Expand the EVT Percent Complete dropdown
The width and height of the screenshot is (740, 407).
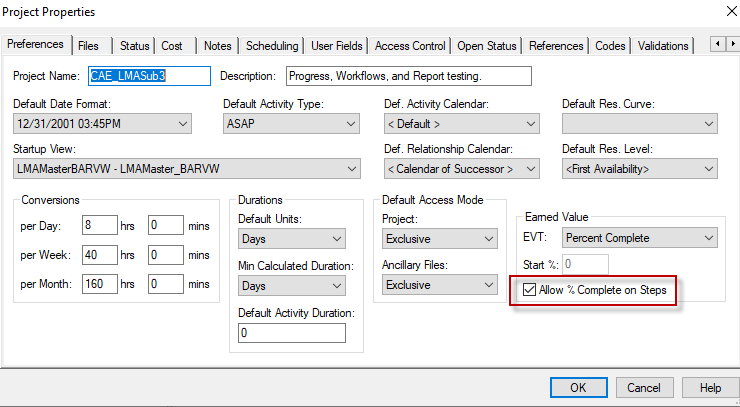[x=639, y=238]
